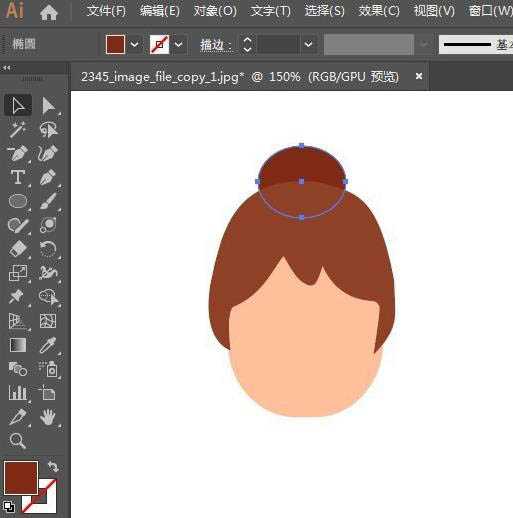Click the Home icon

pyautogui.click(x=49, y=12)
